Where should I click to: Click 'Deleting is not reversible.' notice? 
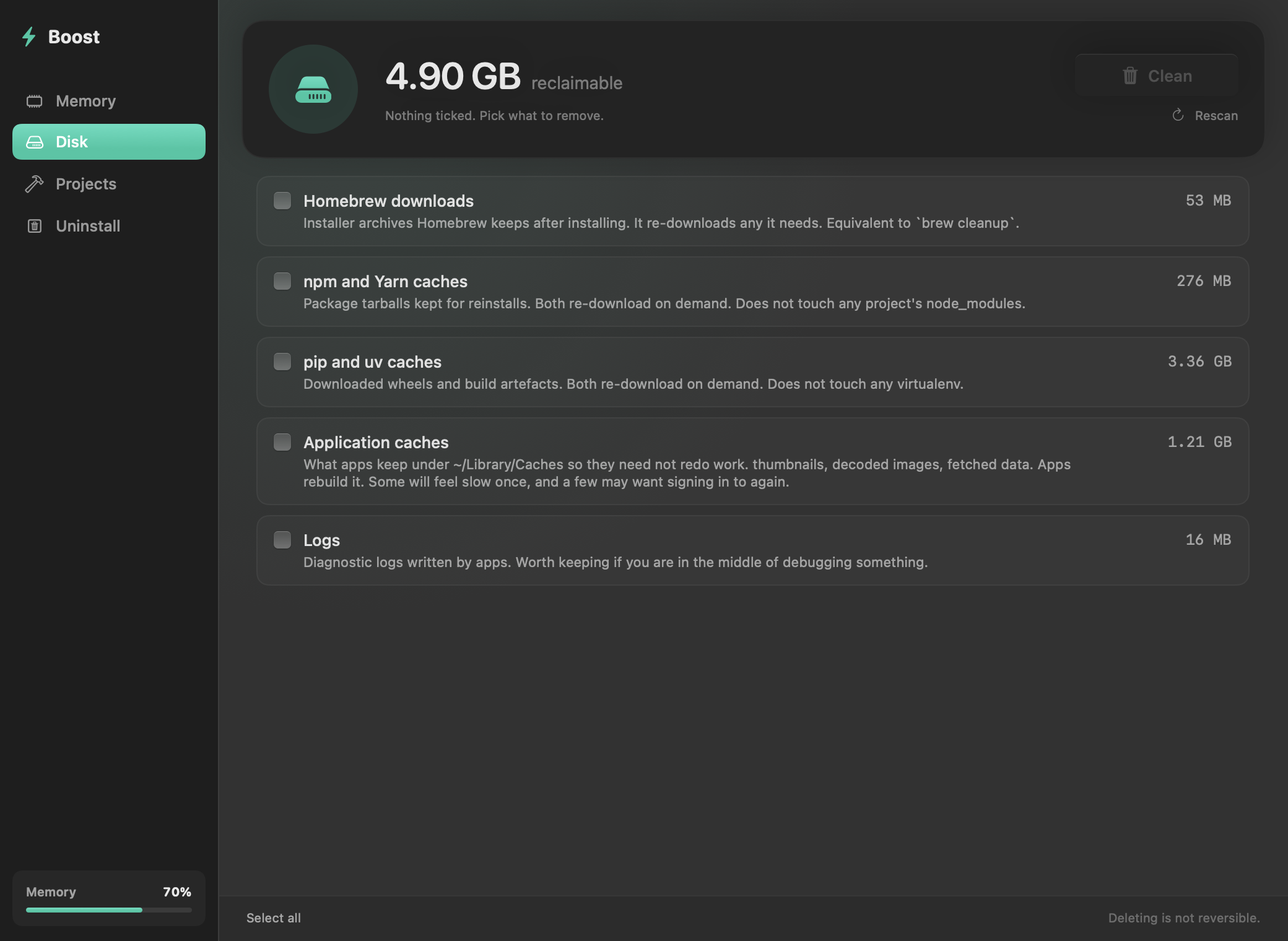coord(1184,918)
